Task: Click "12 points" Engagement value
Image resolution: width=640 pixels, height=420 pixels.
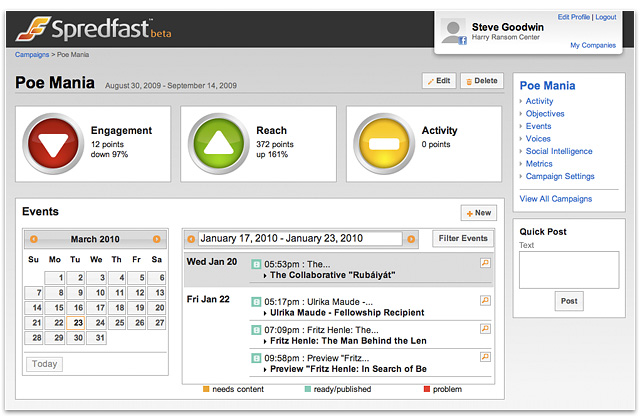Action: pos(107,144)
